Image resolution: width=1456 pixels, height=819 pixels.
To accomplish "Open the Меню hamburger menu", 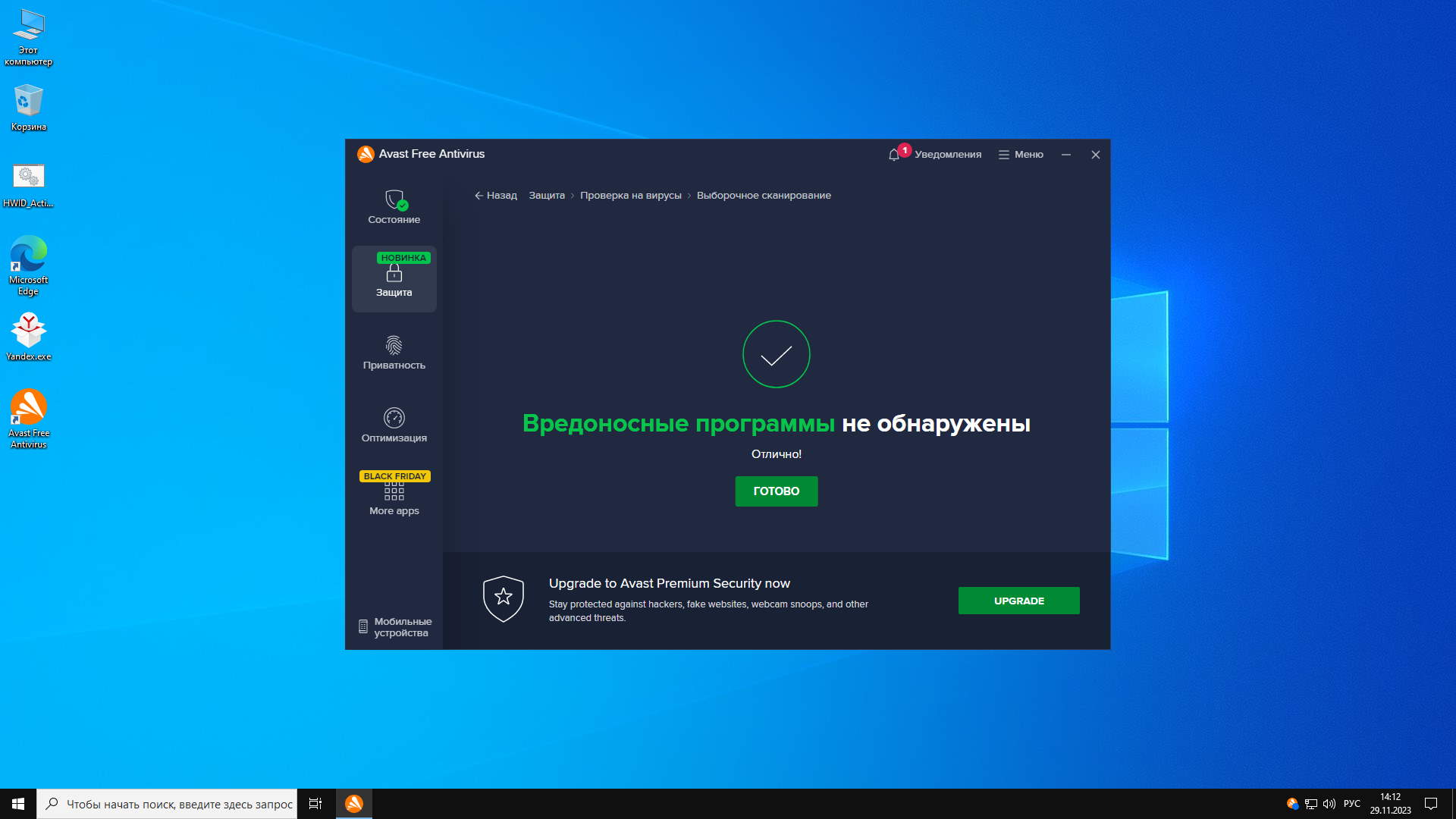I will coord(1021,155).
